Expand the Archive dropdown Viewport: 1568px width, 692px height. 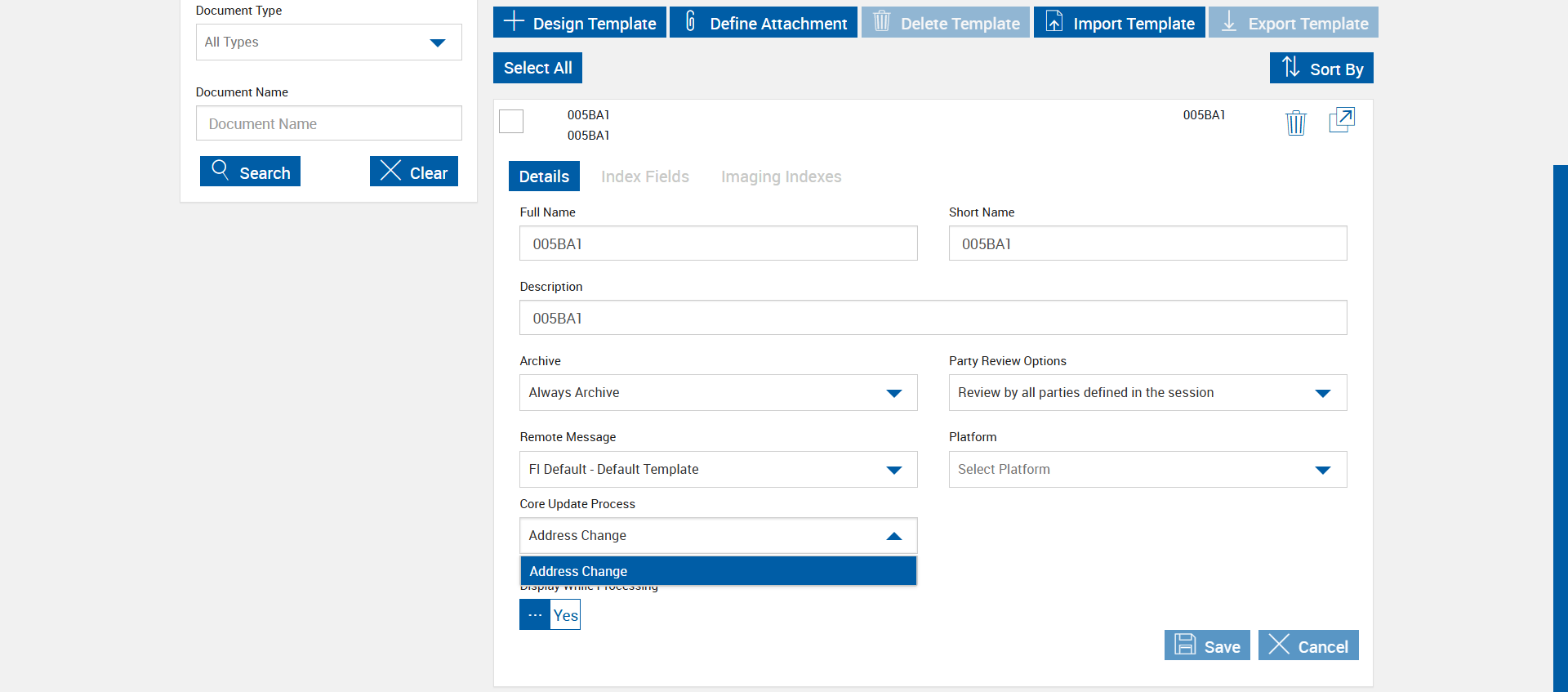pos(718,393)
